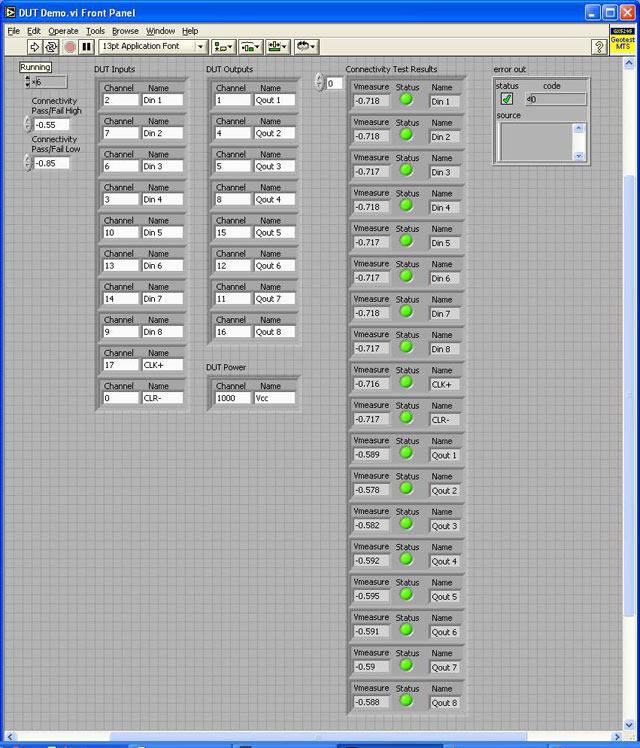Click the source box scroll down arrow
This screenshot has height=748, width=640.
579,156
